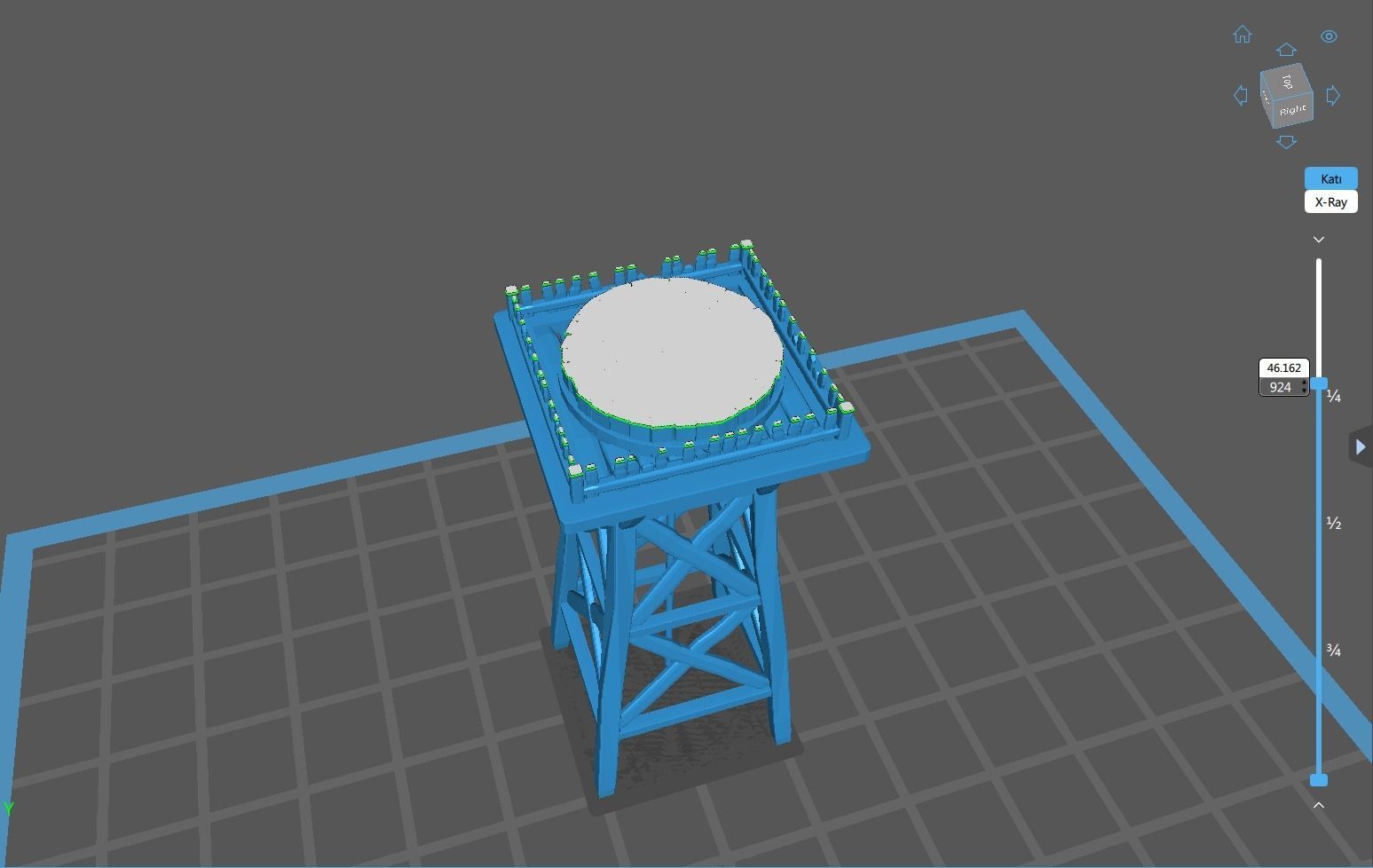This screenshot has width=1373, height=868.
Task: Rotate view up with the up arrow
Action: pos(1286,50)
